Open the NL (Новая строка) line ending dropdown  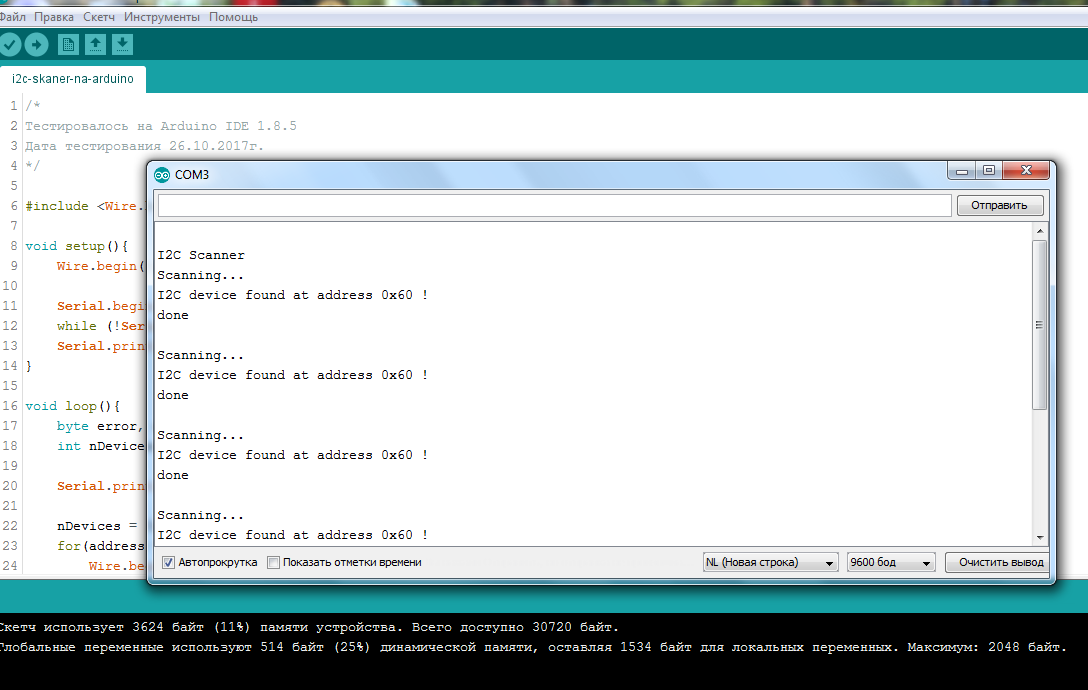[770, 562]
